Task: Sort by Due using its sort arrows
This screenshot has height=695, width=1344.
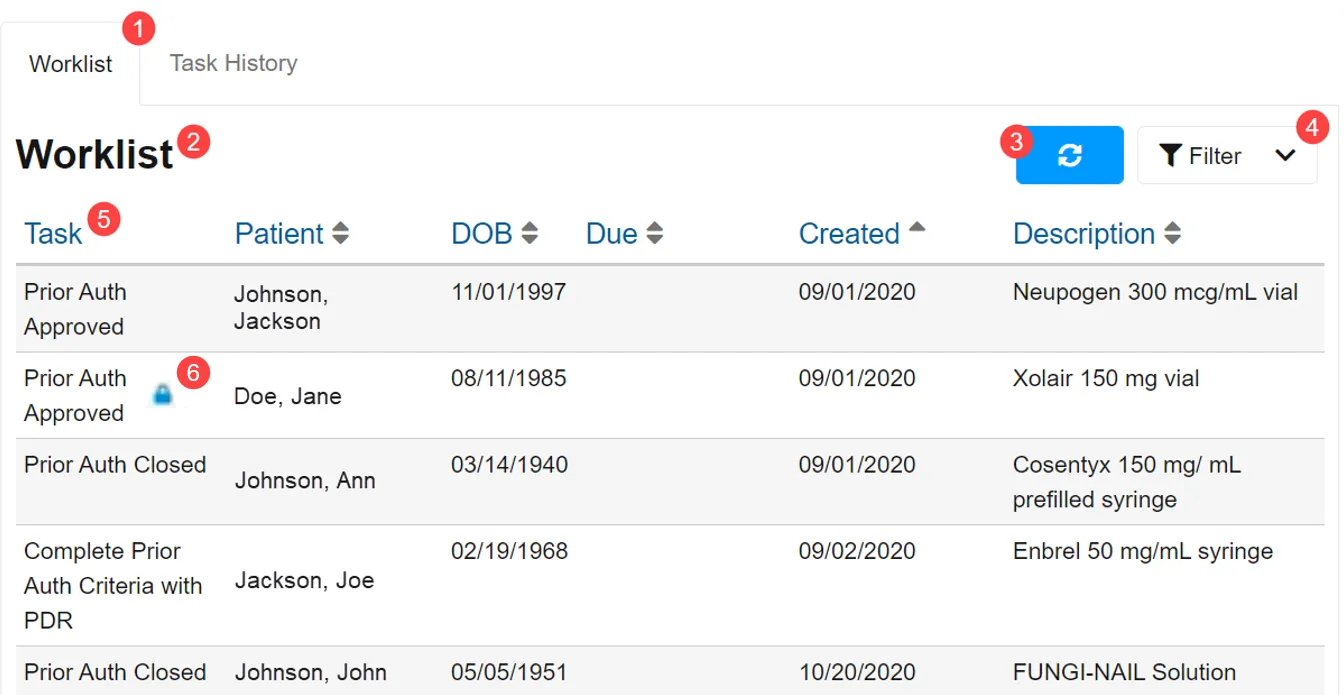Action: click(x=655, y=234)
